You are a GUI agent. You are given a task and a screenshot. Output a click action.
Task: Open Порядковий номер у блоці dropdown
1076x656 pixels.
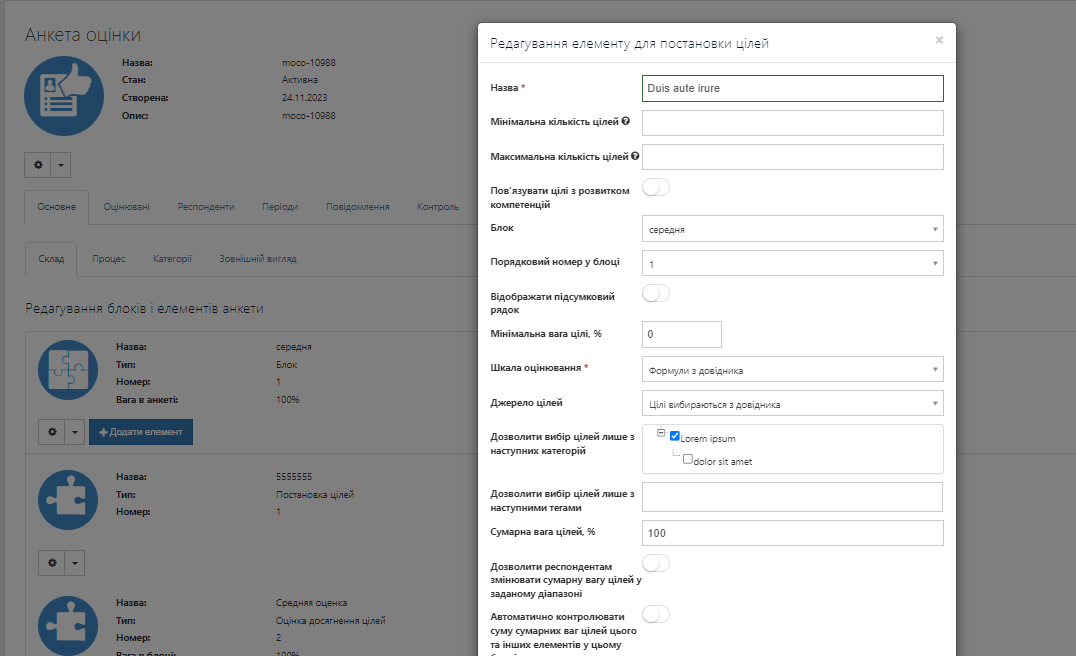(793, 263)
